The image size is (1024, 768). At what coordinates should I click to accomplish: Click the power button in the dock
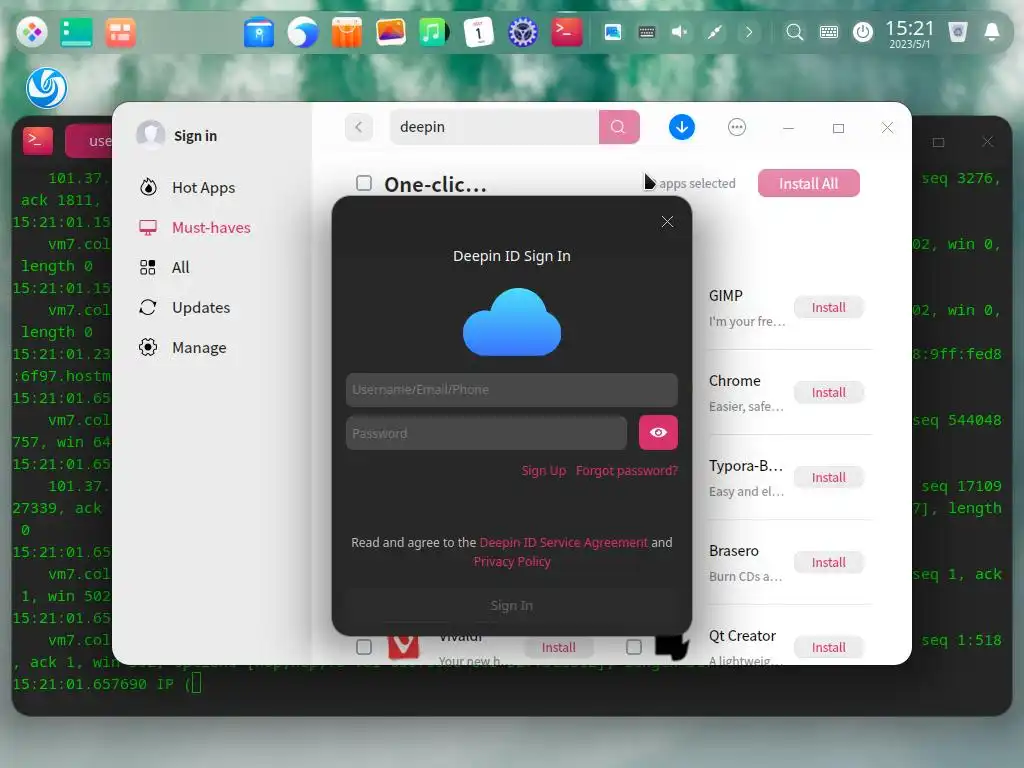863,32
